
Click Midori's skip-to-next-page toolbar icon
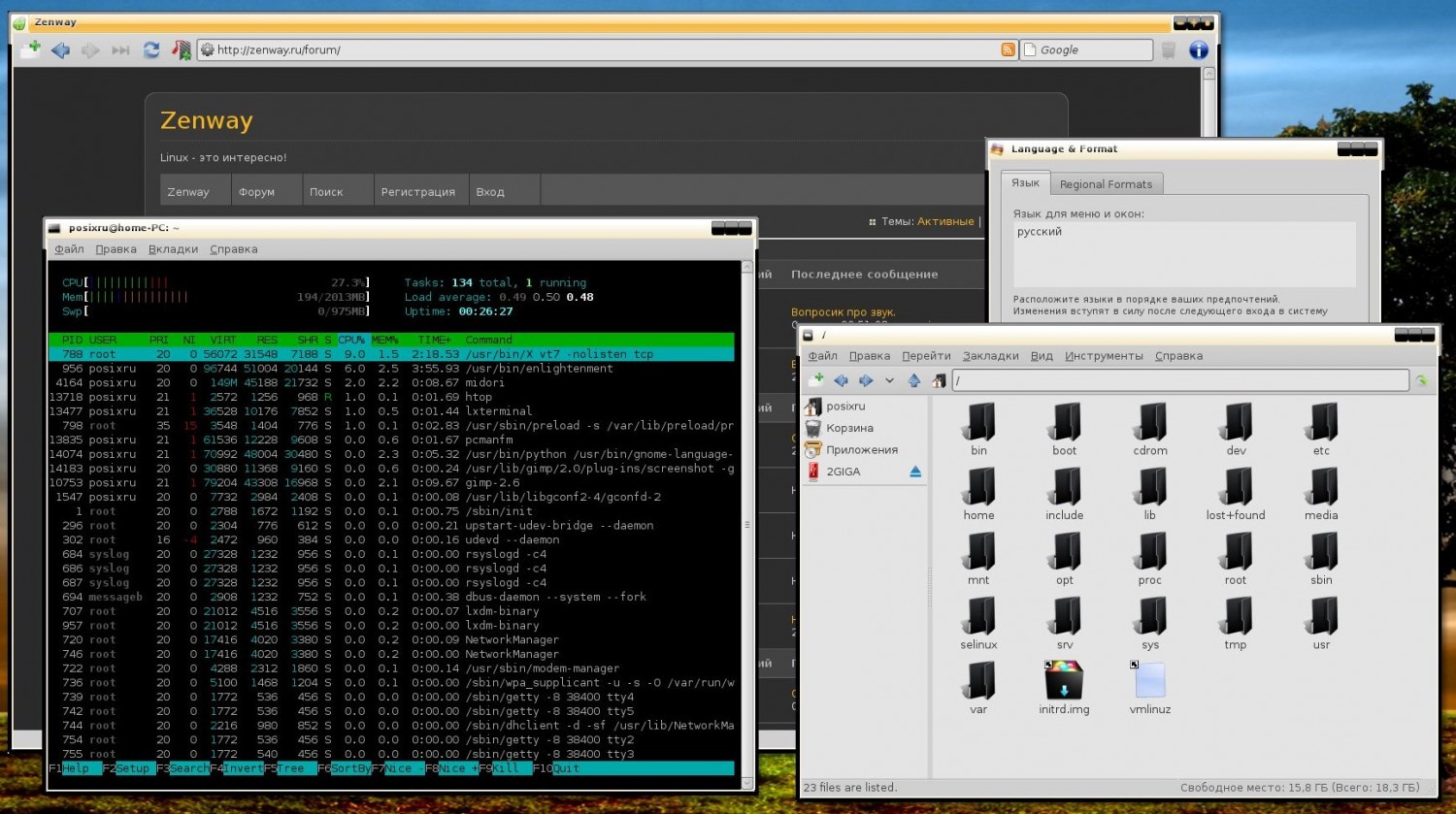click(120, 49)
